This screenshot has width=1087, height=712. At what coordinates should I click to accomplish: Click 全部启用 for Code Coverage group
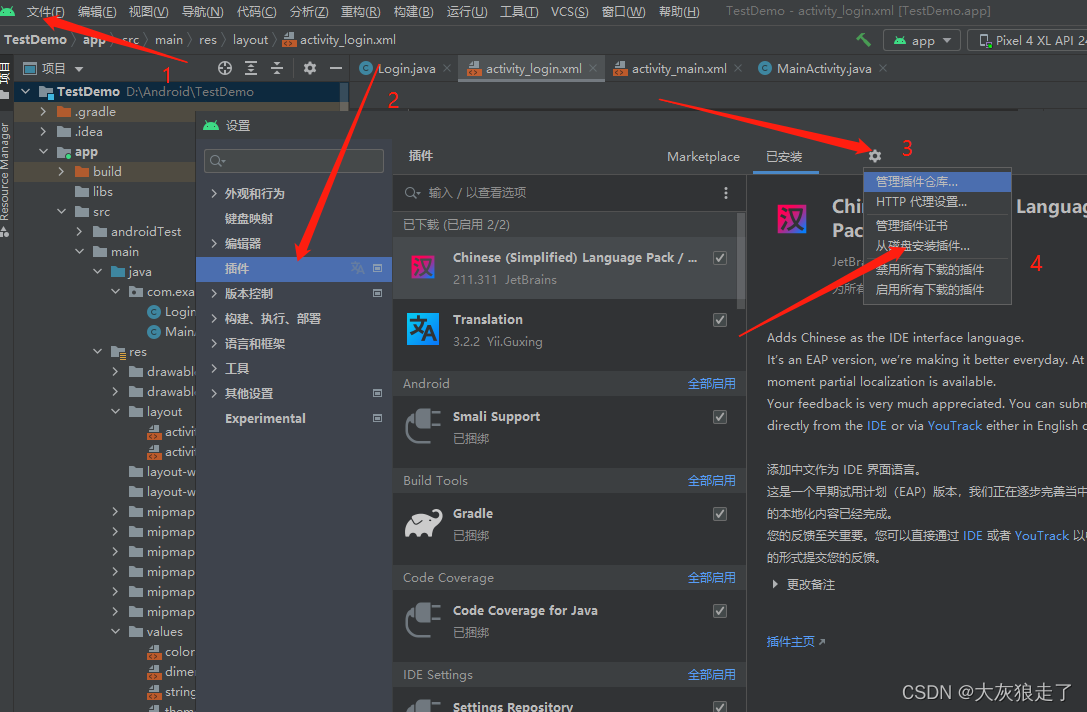(x=711, y=578)
